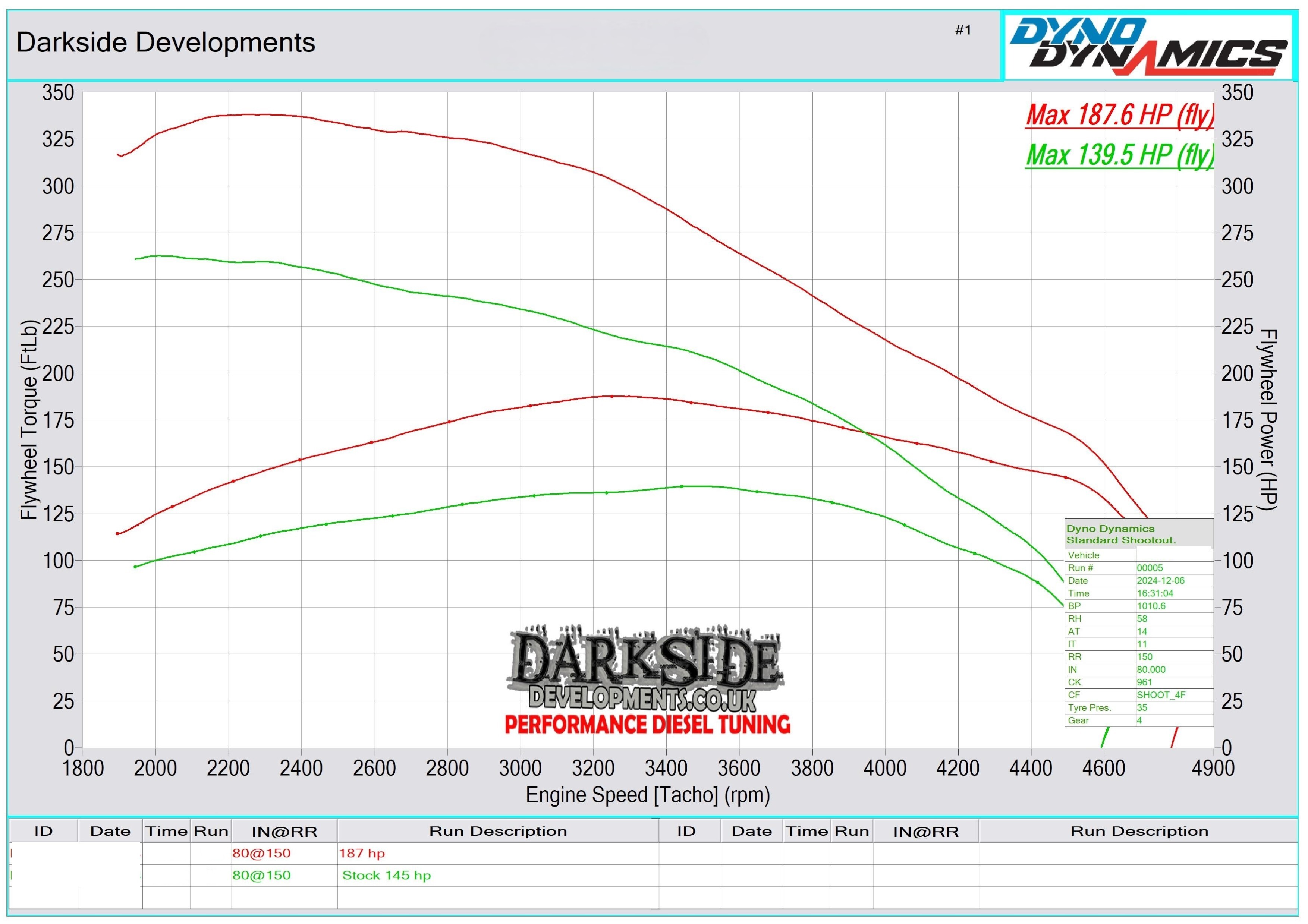Select the IN value "80.000"
Viewport: 1308px width, 924px height.
pyautogui.click(x=1151, y=669)
